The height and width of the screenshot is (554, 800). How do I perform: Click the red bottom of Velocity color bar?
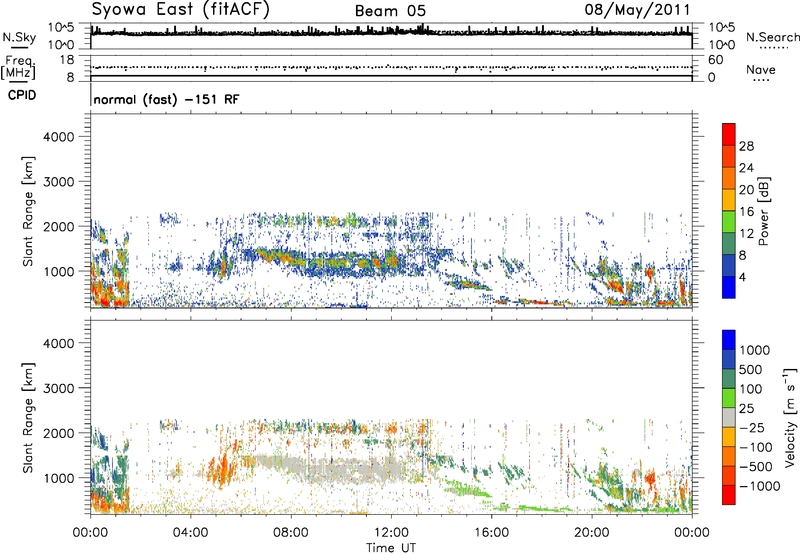coord(729,495)
